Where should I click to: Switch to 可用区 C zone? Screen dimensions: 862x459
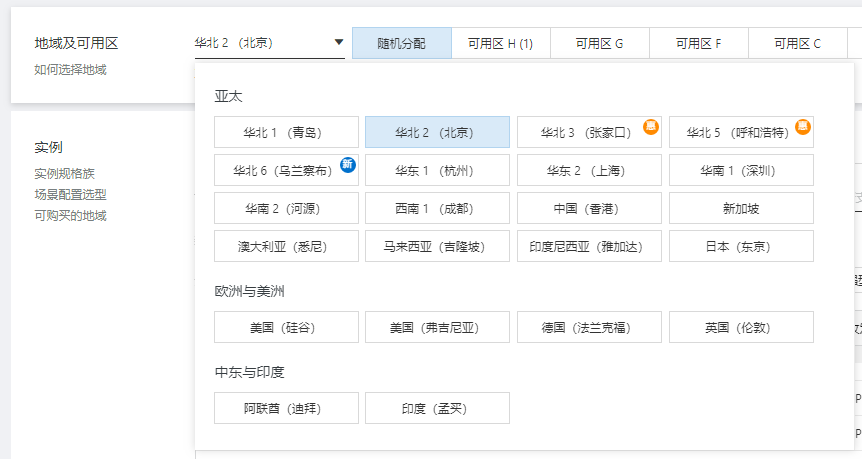(797, 43)
